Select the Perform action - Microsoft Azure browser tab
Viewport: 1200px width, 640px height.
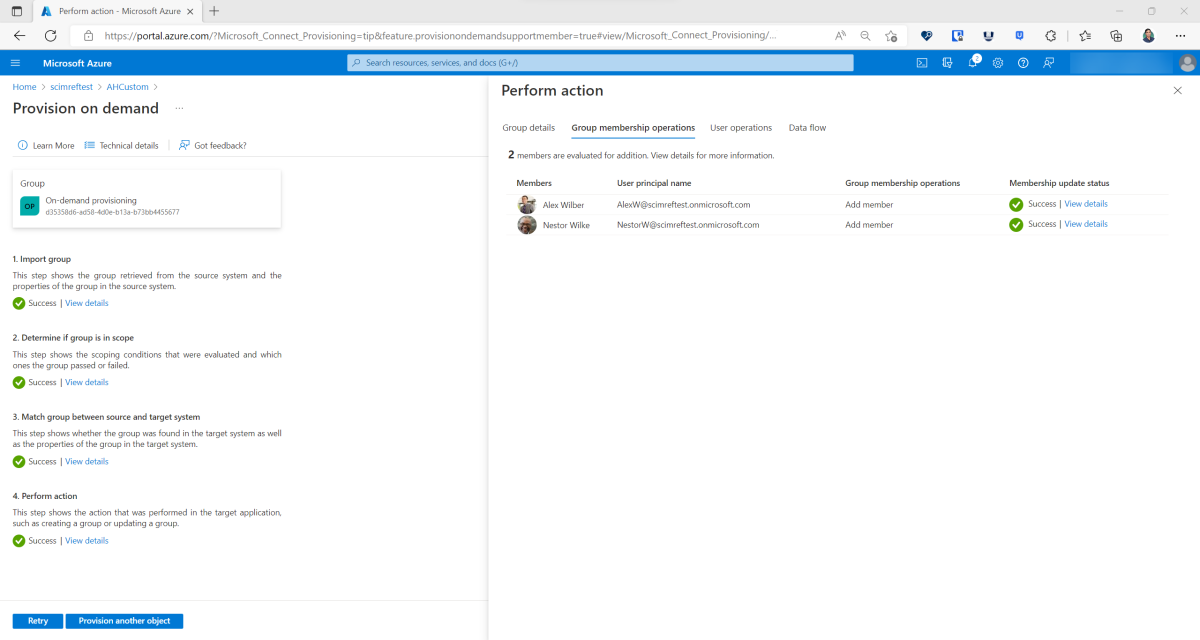[x=117, y=11]
